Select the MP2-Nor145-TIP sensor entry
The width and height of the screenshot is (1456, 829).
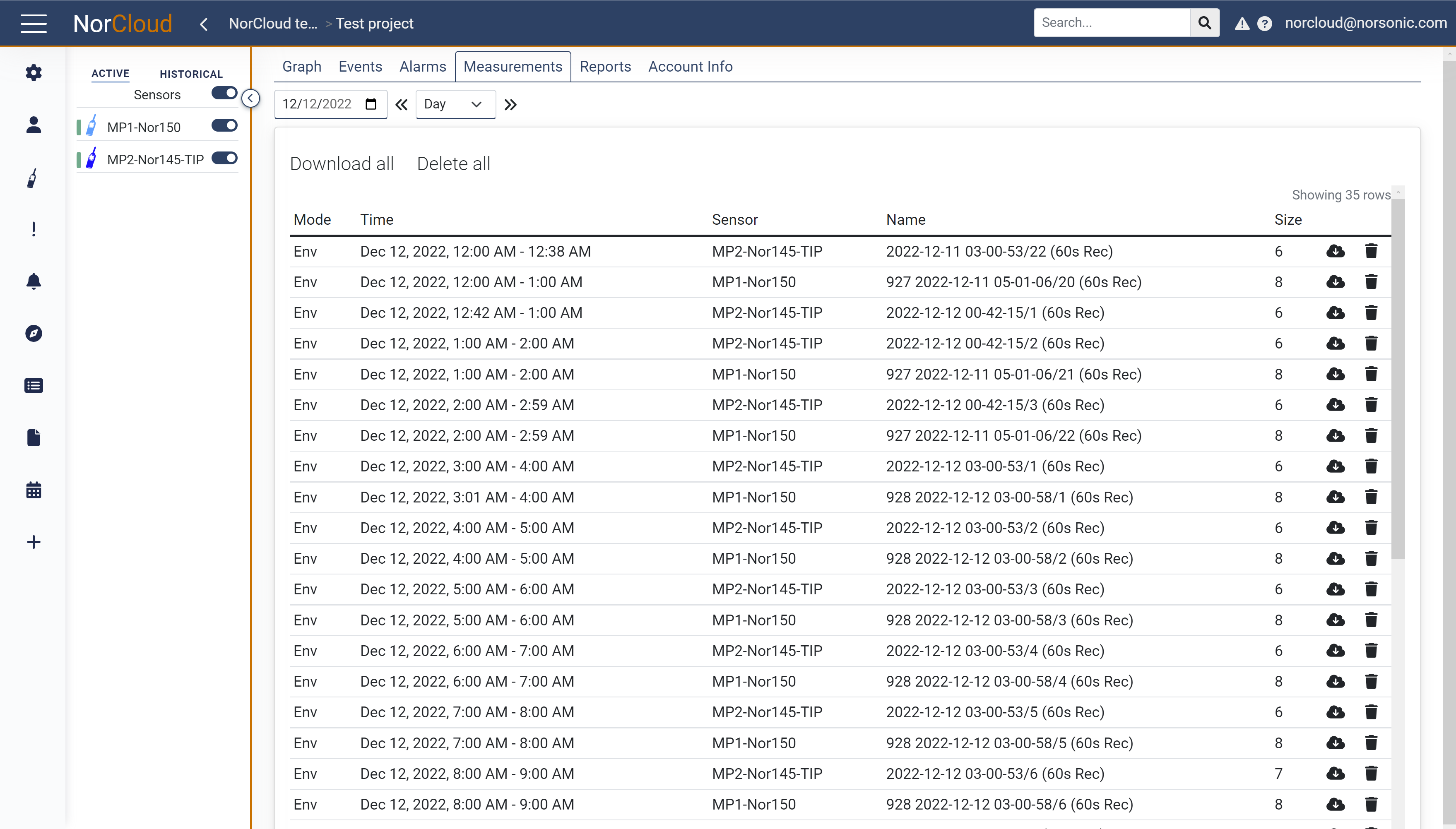tap(155, 160)
